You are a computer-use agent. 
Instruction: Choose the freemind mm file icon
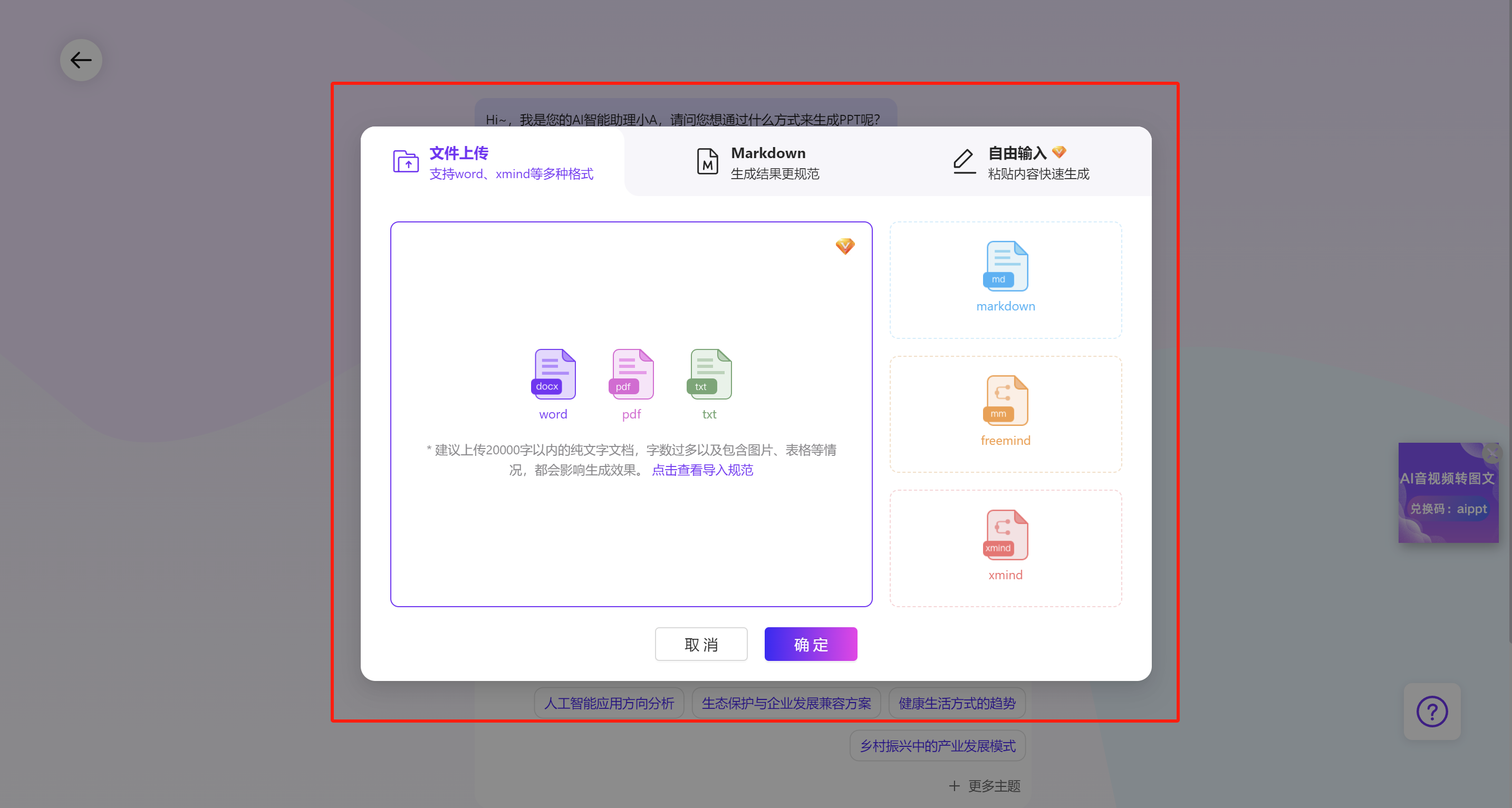1006,401
